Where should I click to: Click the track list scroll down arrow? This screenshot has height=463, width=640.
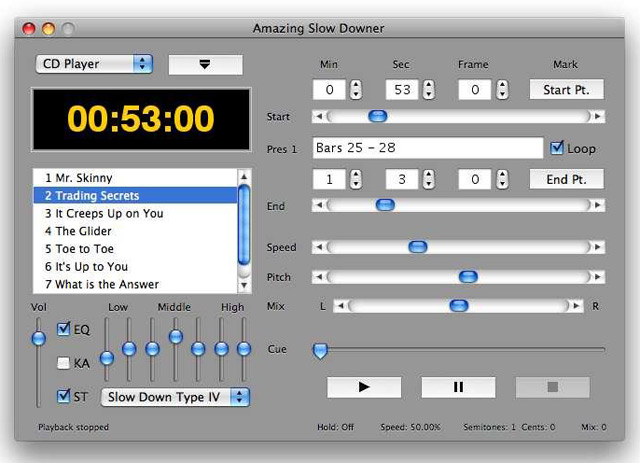pyautogui.click(x=244, y=285)
